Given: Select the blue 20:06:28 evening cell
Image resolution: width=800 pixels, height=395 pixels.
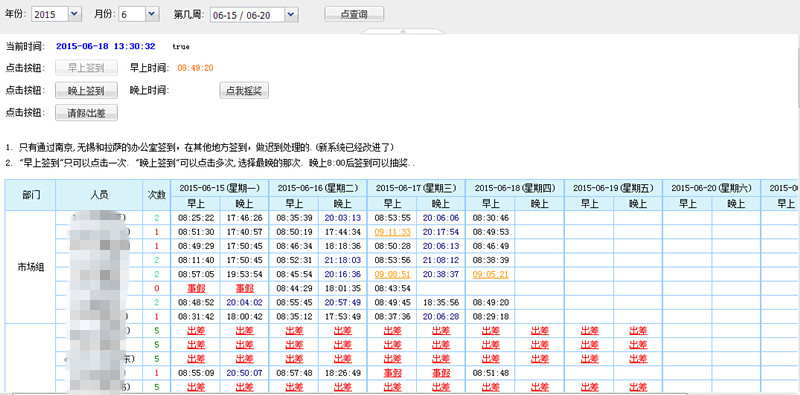Looking at the screenshot, I should click(441, 316).
